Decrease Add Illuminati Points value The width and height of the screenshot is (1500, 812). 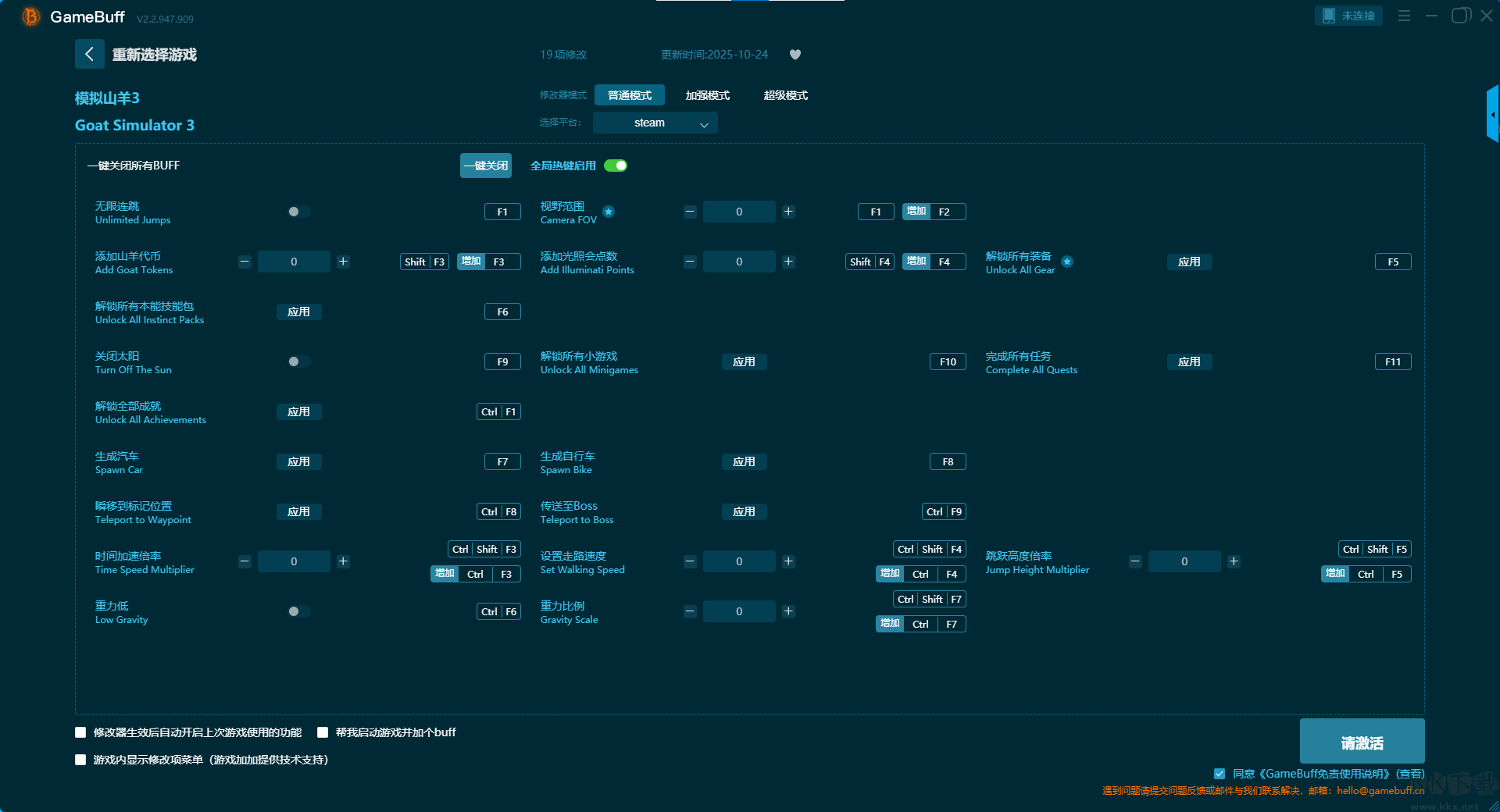[x=690, y=262]
